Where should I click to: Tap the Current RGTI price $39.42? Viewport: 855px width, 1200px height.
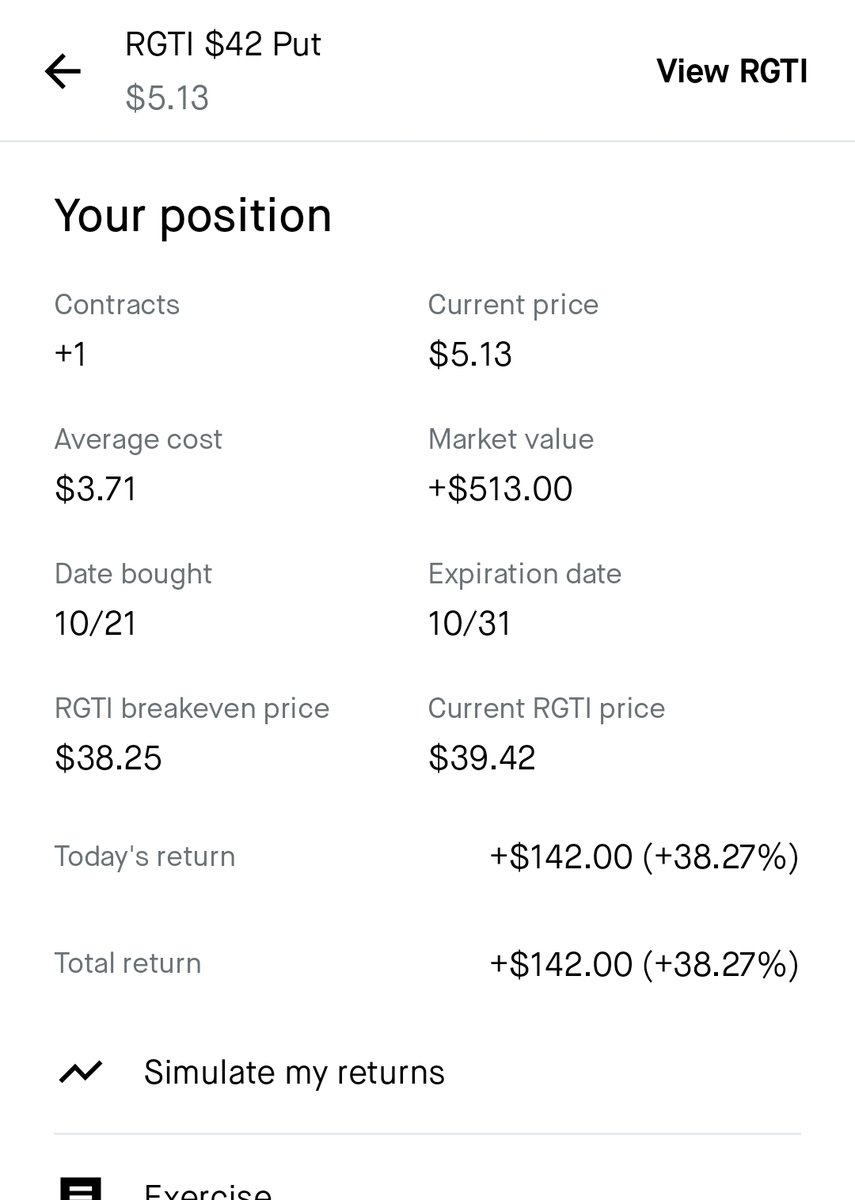pyautogui.click(x=482, y=758)
